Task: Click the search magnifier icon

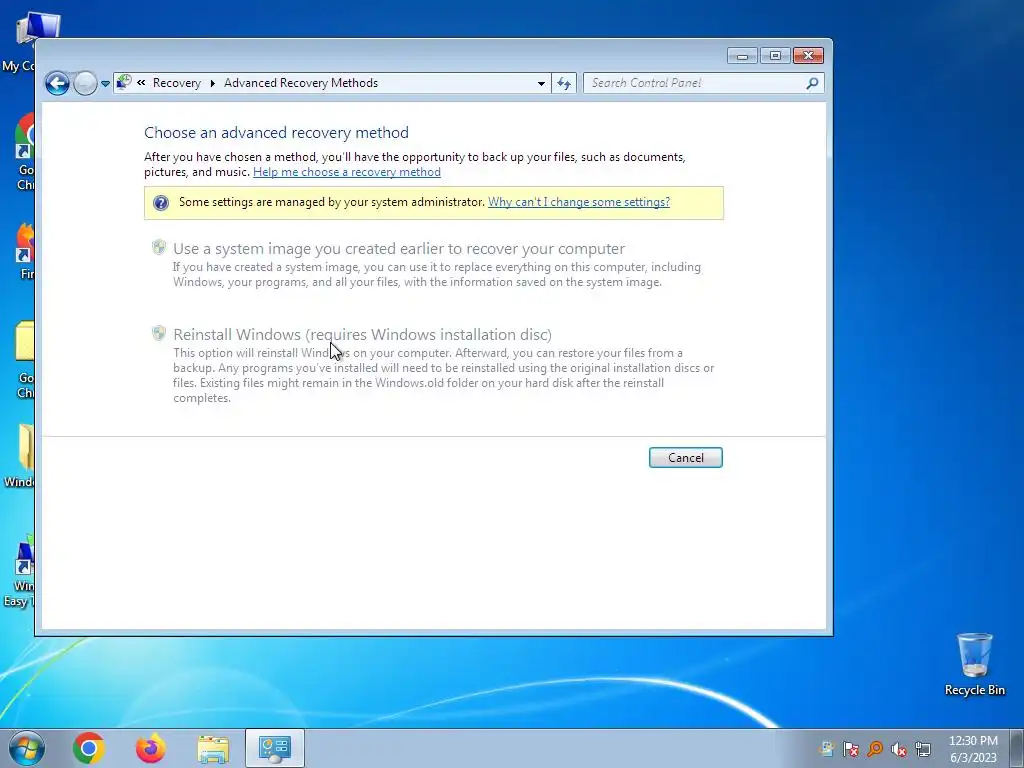Action: point(812,83)
